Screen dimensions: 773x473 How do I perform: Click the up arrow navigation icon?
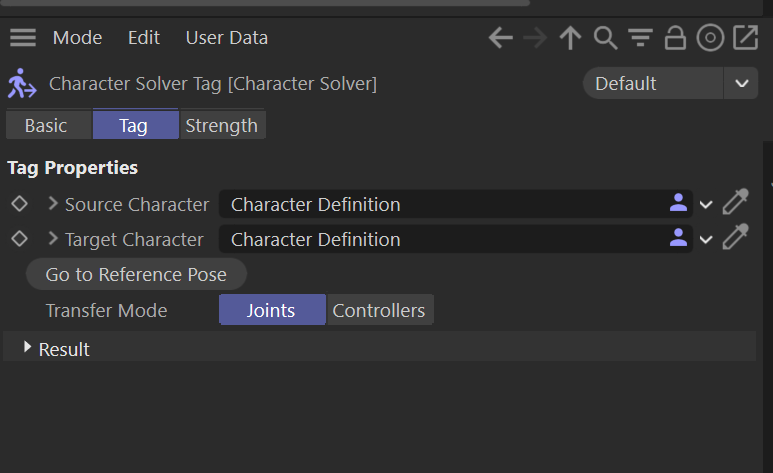(x=570, y=38)
